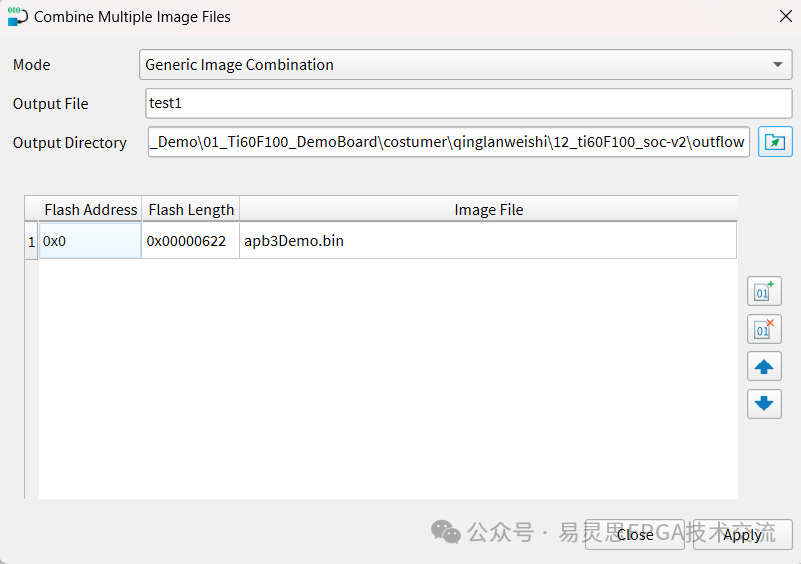Browse for output directory folder icon
This screenshot has width=801, height=564.
tap(774, 142)
